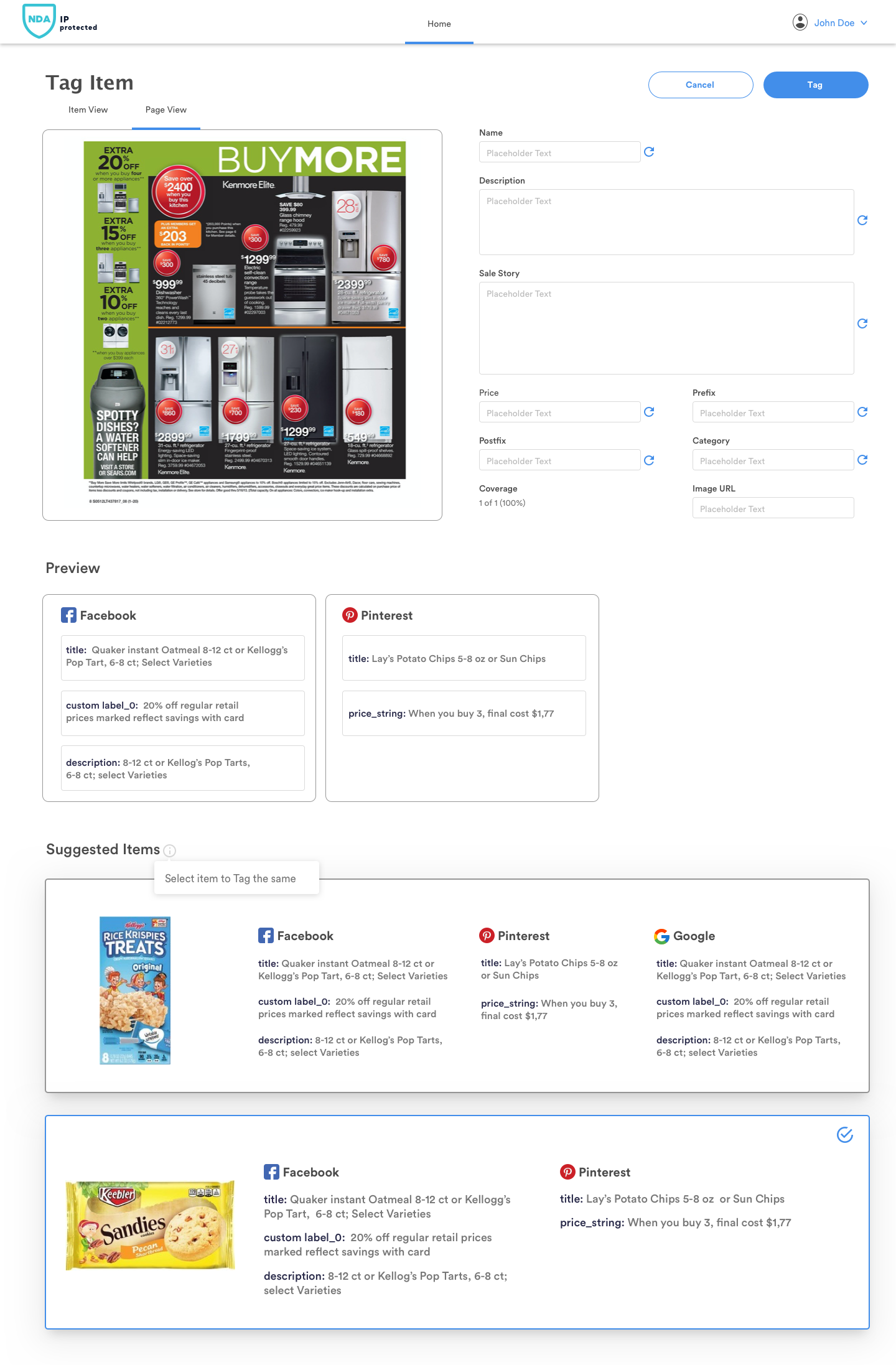Refresh the Description field
The width and height of the screenshot is (896, 1365).
tap(862, 220)
